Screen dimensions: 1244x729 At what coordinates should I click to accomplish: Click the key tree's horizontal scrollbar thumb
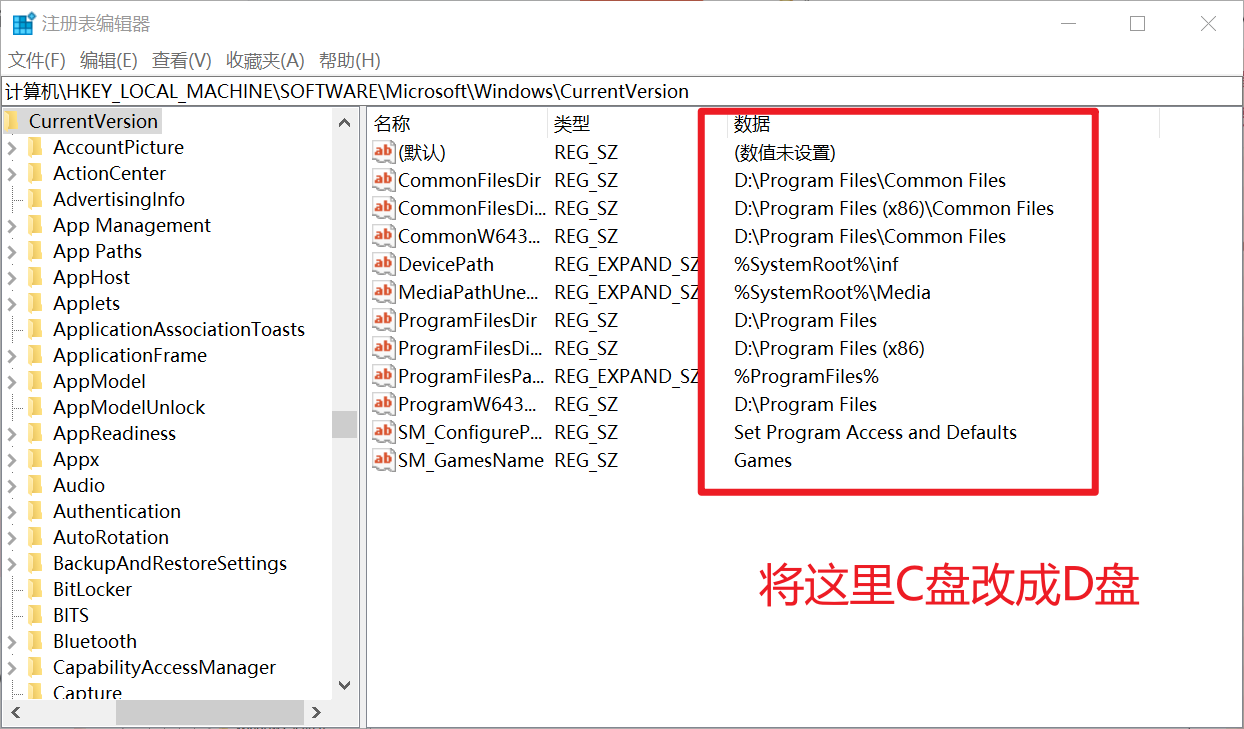coord(209,712)
